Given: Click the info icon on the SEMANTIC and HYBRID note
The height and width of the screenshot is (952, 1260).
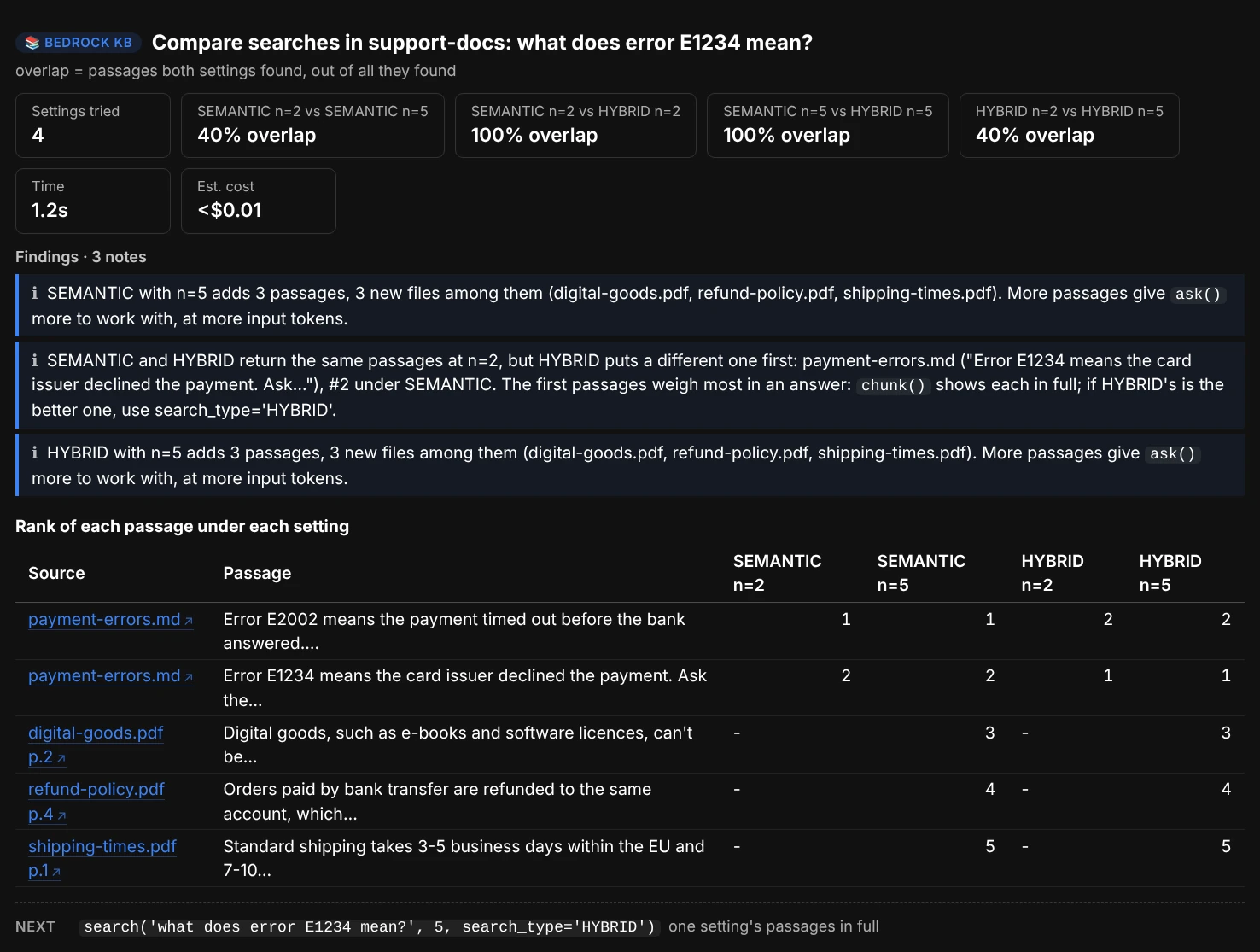Looking at the screenshot, I should click(x=35, y=360).
